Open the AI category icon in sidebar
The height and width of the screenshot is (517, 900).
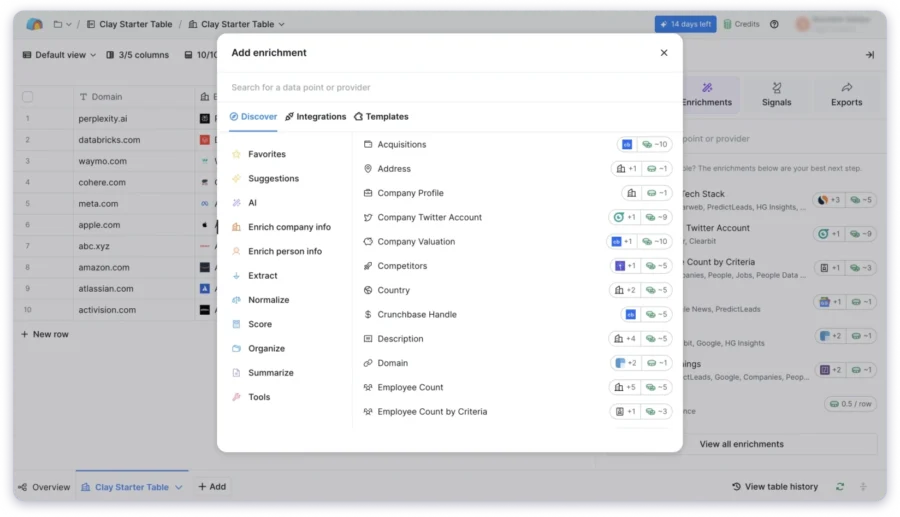[237, 203]
